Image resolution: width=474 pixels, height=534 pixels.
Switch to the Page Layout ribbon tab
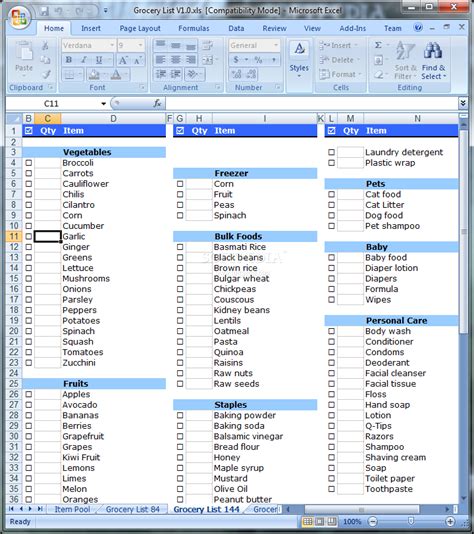pos(140,28)
